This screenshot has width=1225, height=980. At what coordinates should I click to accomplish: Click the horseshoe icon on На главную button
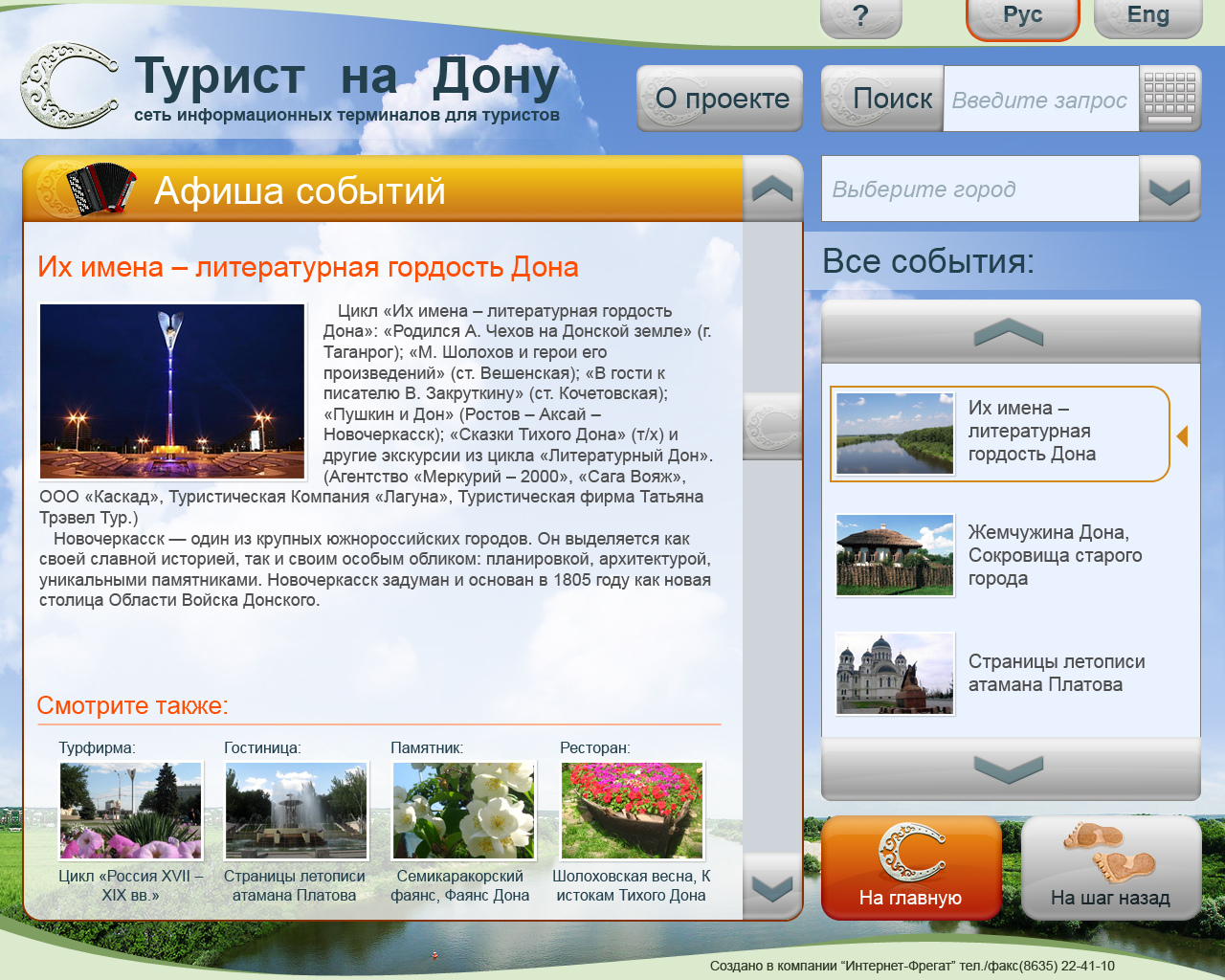910,850
